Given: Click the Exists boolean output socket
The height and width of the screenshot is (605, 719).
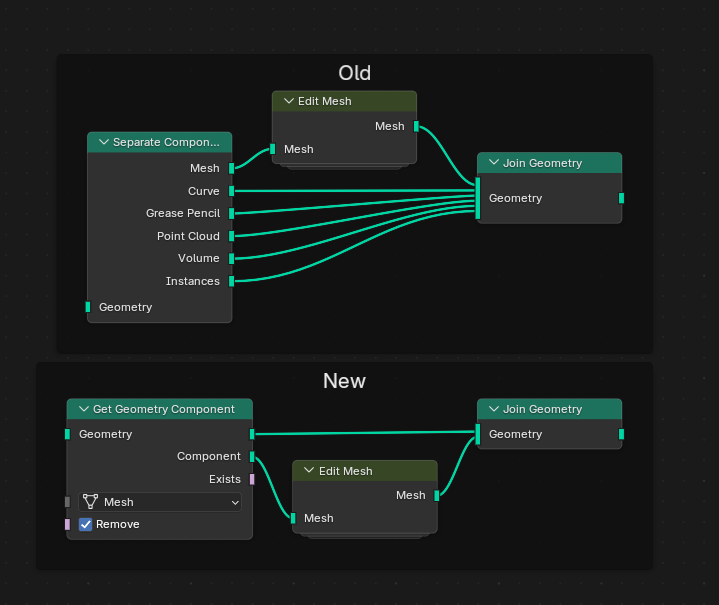Looking at the screenshot, I should (252, 479).
